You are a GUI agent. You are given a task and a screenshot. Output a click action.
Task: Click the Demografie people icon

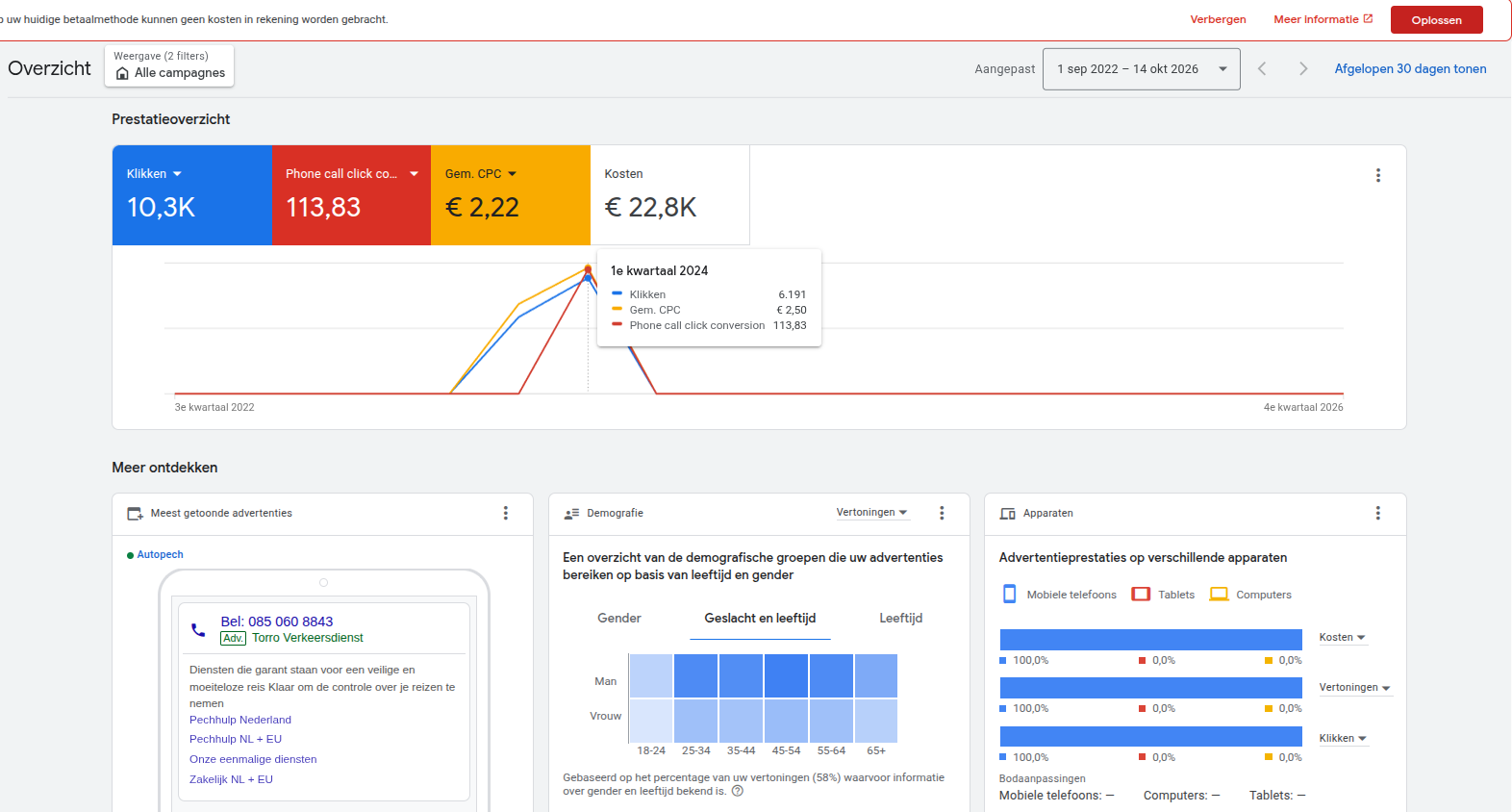tap(571, 514)
